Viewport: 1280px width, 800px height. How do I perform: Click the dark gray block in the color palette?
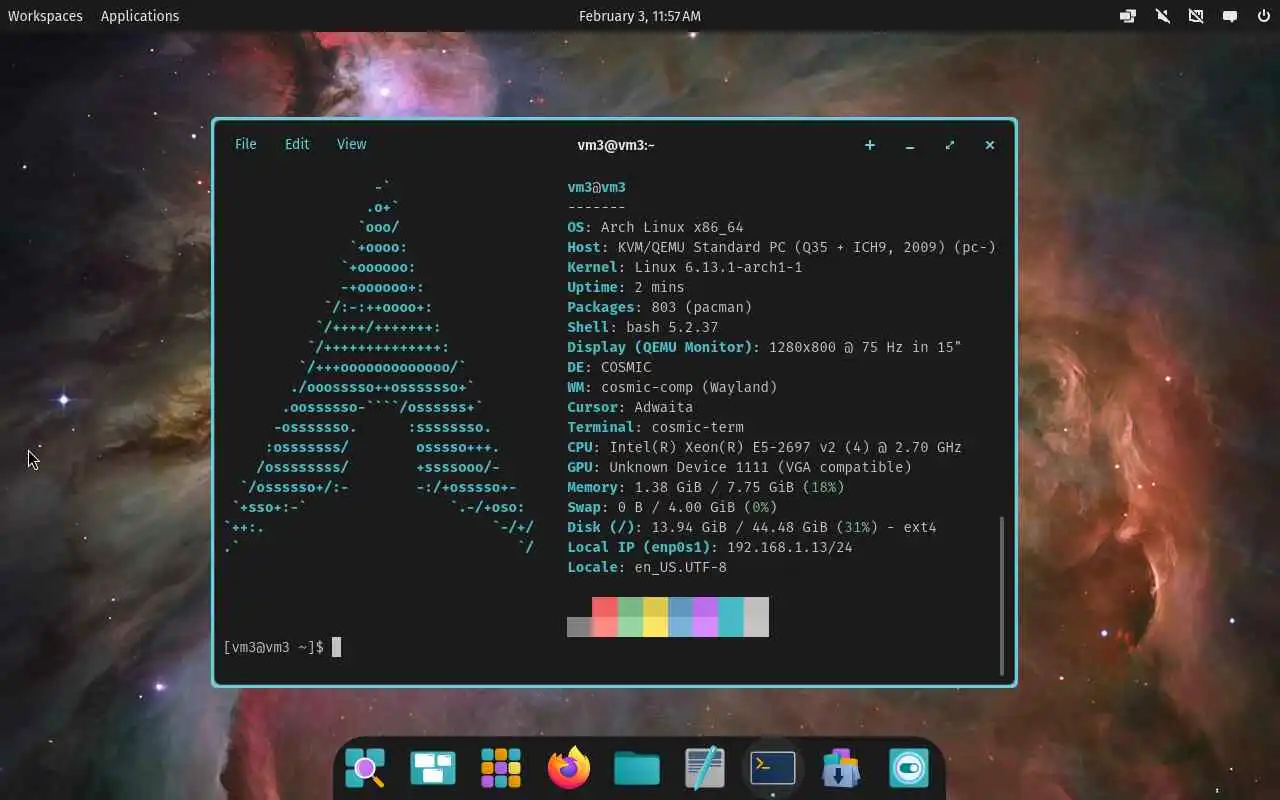pos(579,627)
